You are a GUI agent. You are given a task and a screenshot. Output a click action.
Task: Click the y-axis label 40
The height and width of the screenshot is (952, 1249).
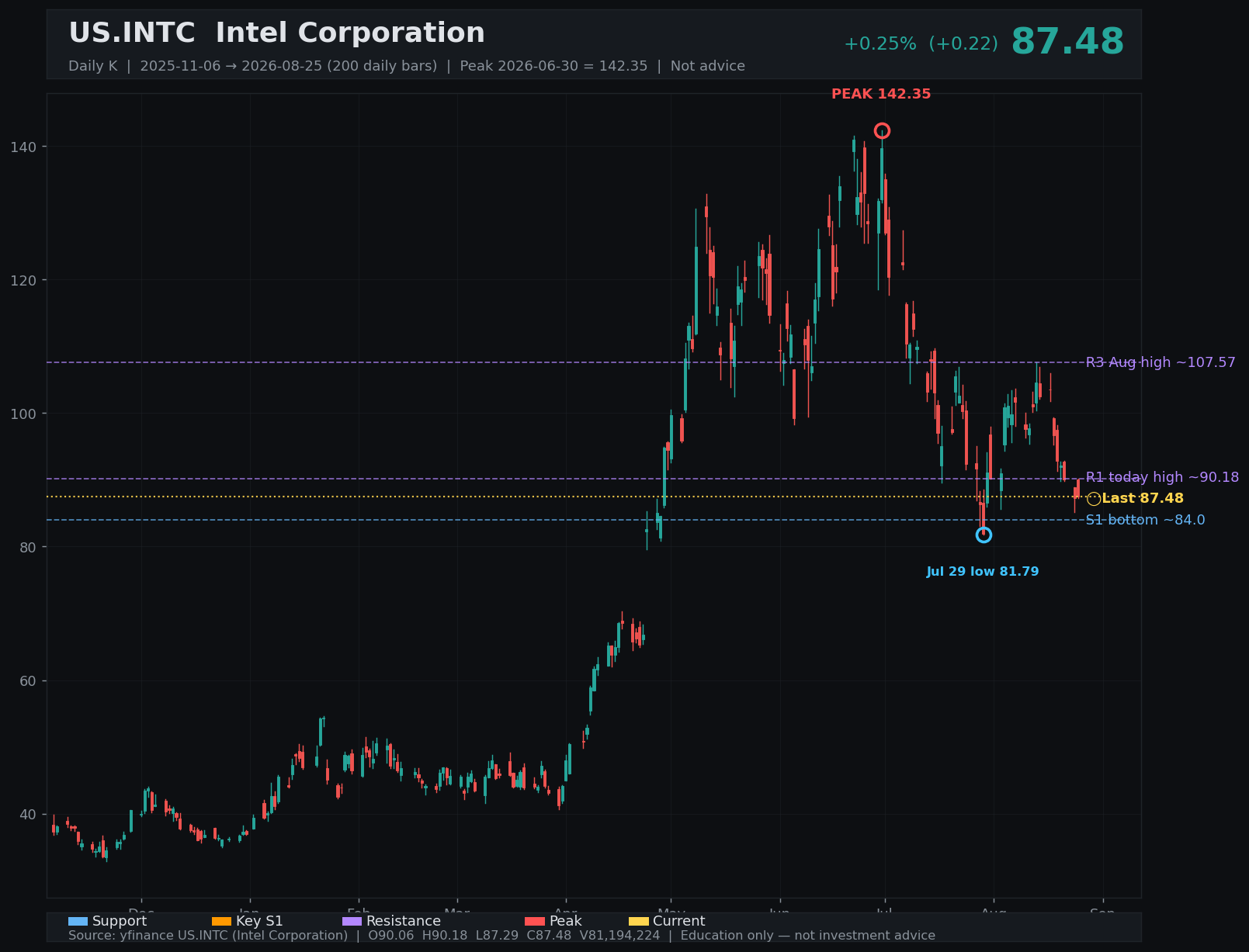[29, 814]
